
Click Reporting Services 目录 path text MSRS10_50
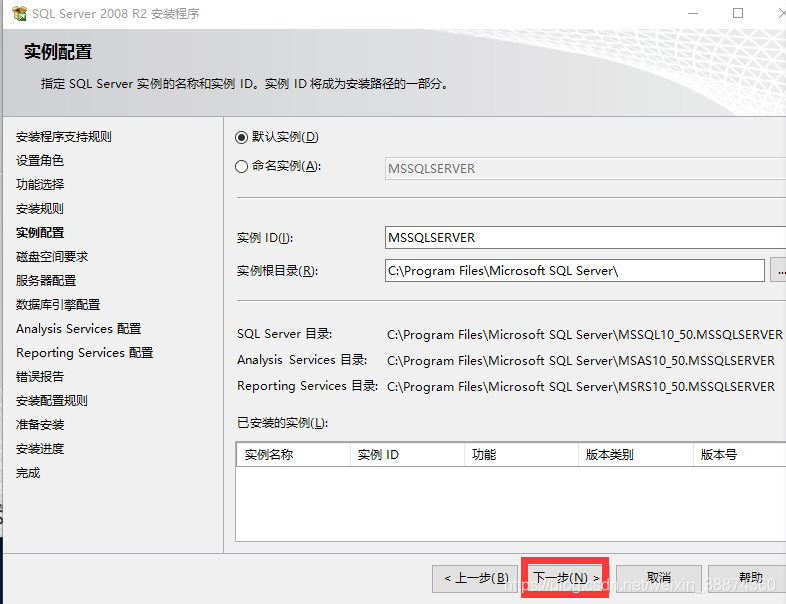point(581,387)
